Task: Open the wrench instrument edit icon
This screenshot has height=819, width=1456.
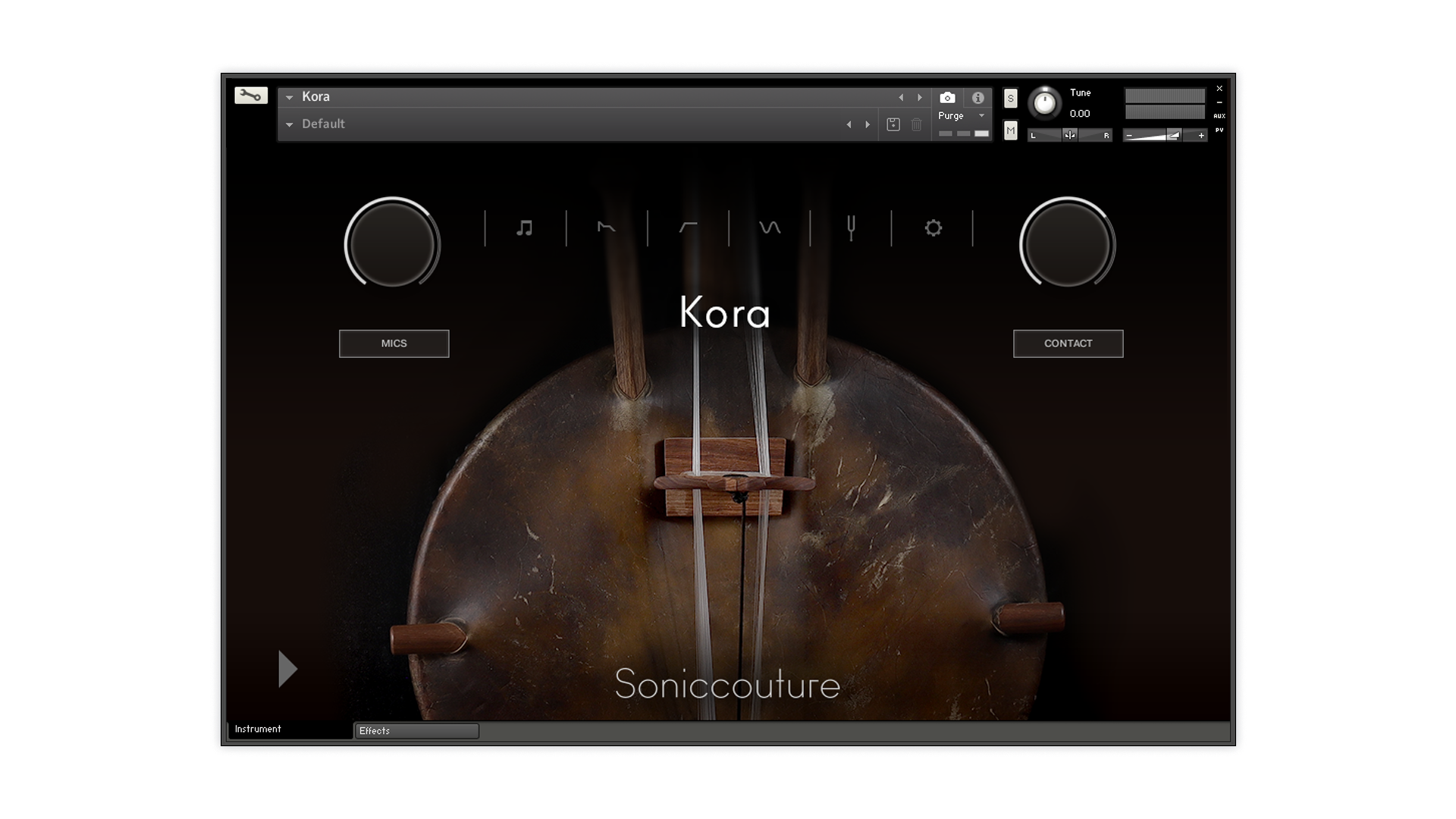Action: [251, 96]
